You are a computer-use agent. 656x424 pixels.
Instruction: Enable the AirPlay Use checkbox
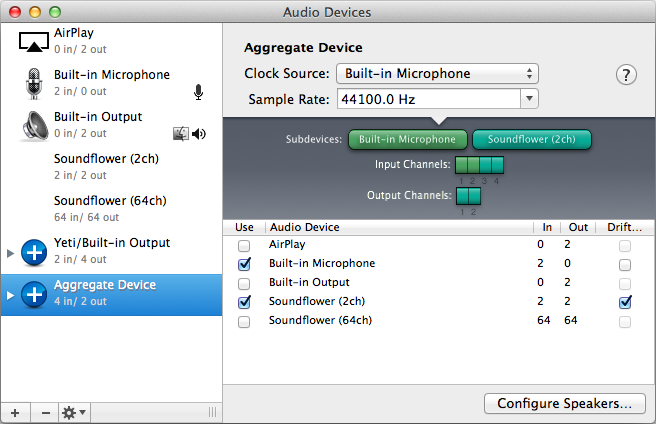(244, 245)
